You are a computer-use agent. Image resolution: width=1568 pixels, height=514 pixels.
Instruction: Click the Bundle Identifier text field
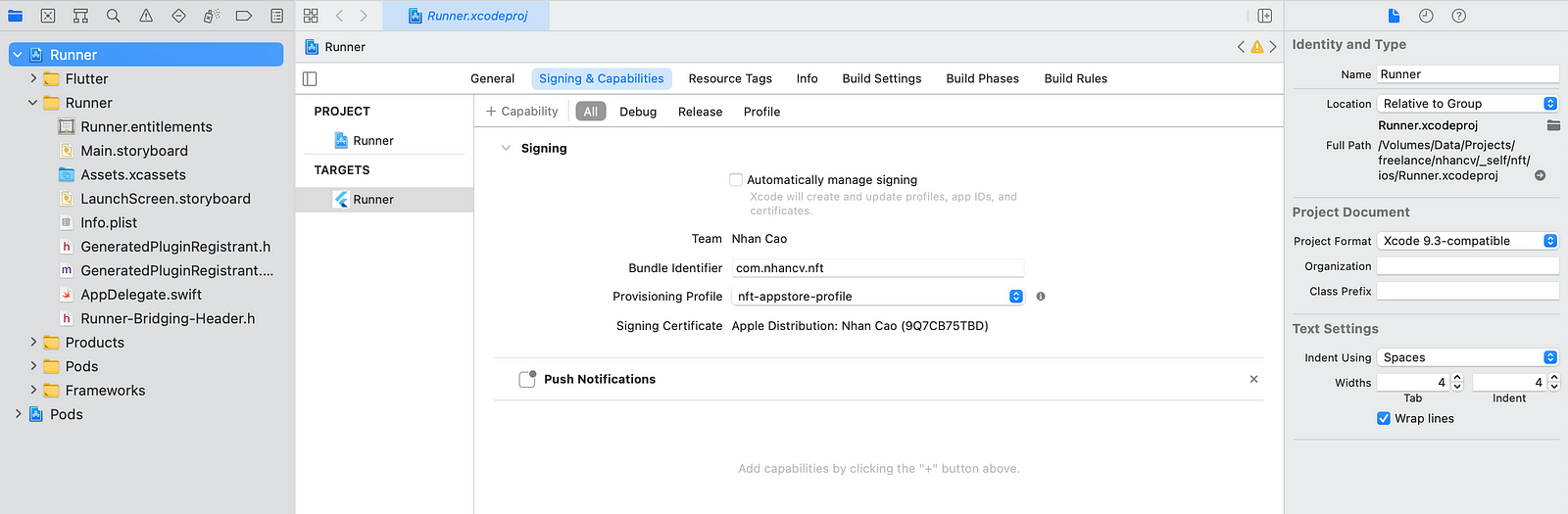coord(878,267)
